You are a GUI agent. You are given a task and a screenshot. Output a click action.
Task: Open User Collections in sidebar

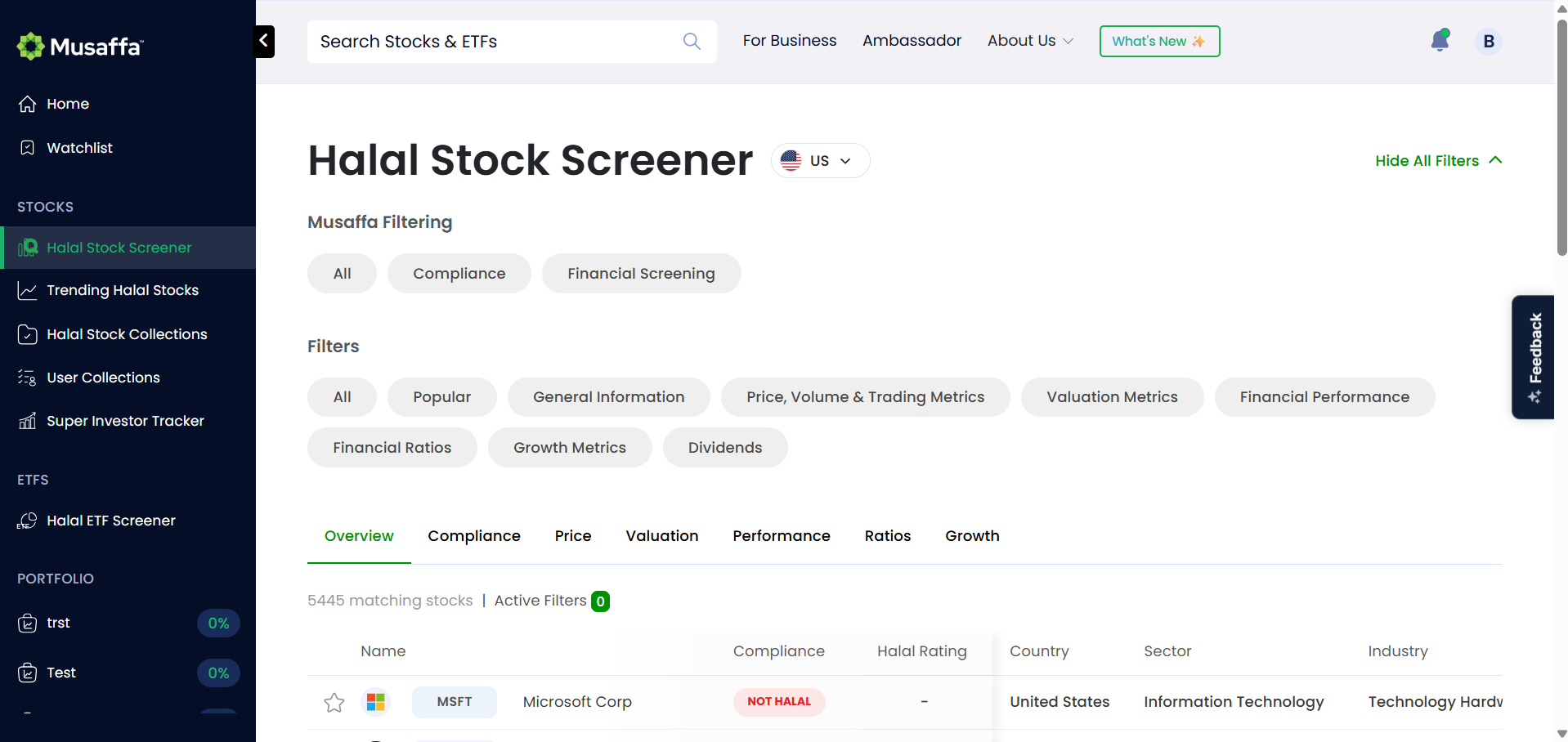[103, 378]
